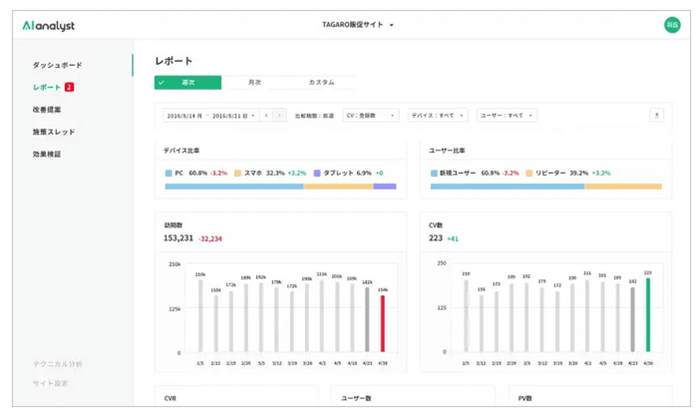Viewport: 700px width, 418px height.
Task: Click the ユーザー数 card heading
Action: point(356,398)
